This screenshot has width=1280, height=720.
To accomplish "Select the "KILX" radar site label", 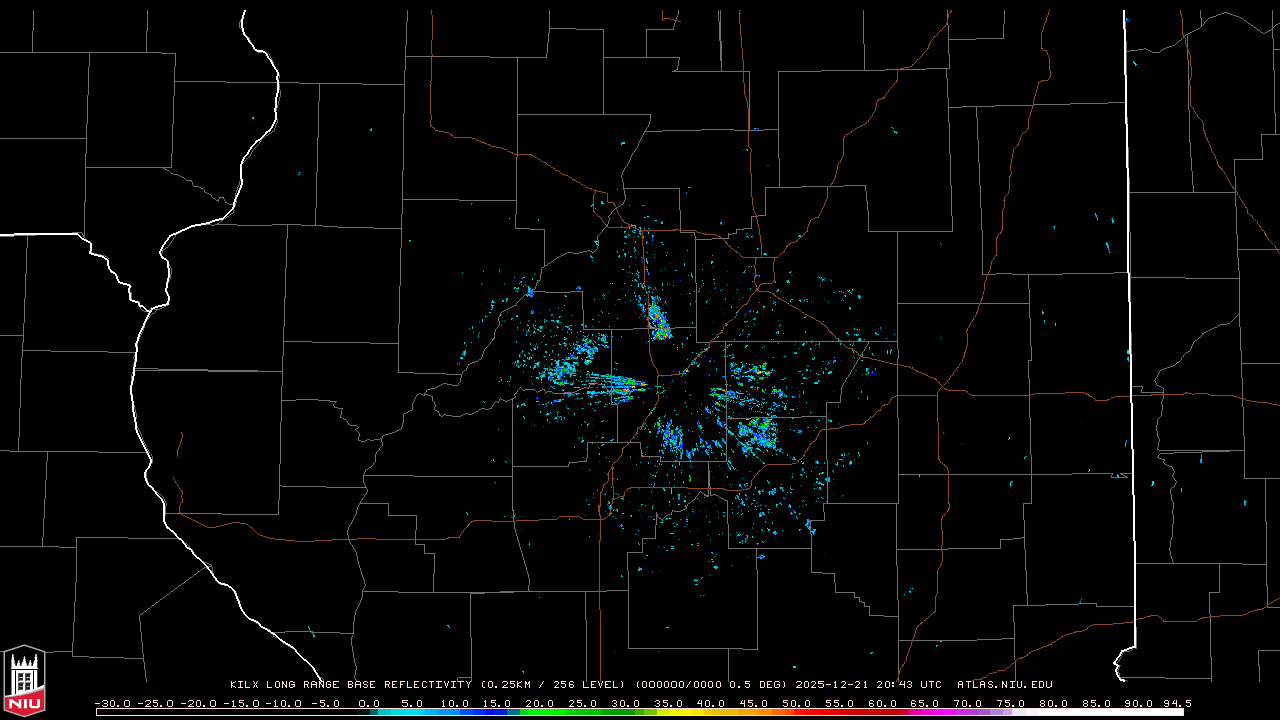I will (x=244, y=685).
